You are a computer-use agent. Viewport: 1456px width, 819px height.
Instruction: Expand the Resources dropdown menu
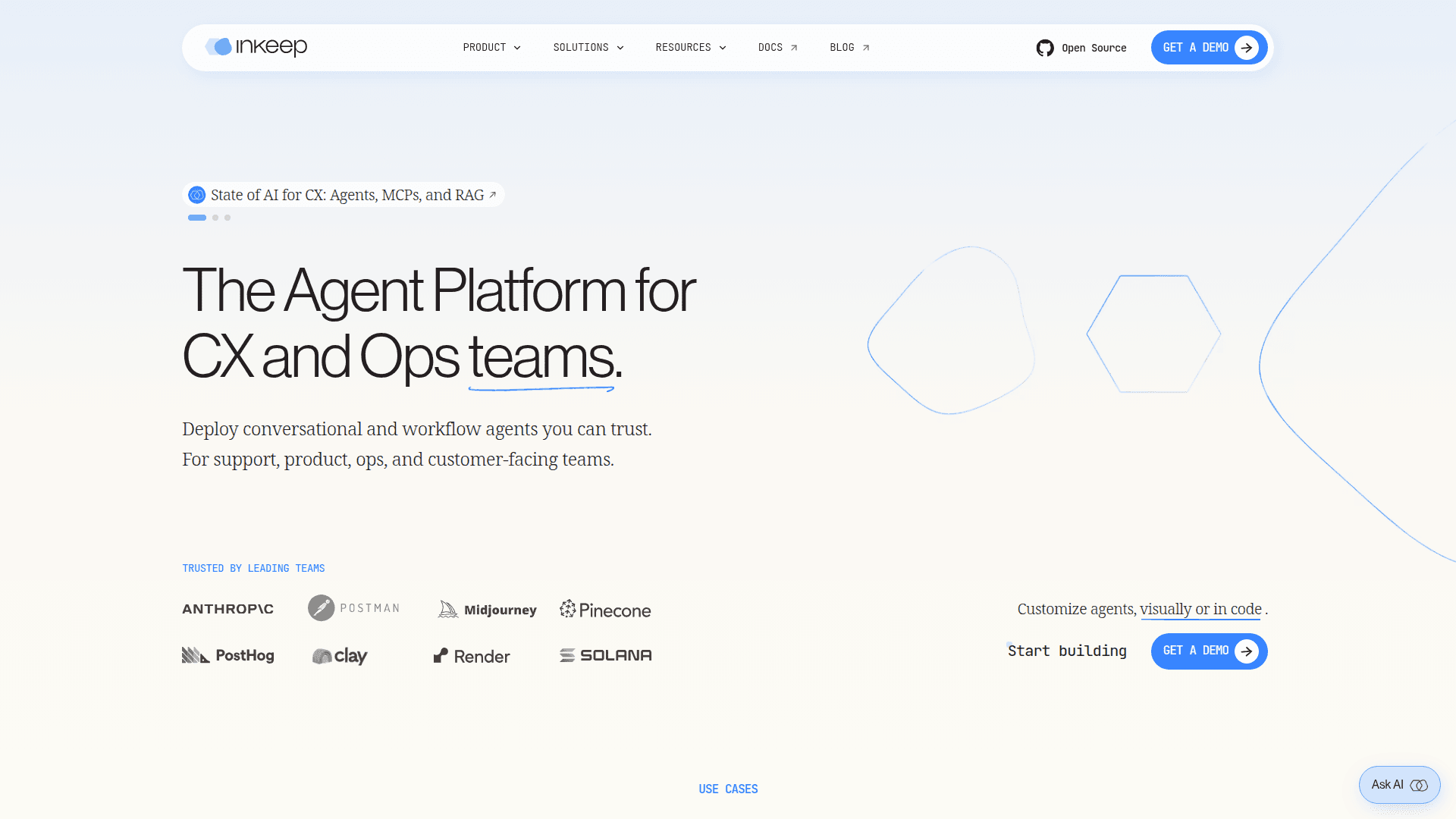(x=691, y=47)
